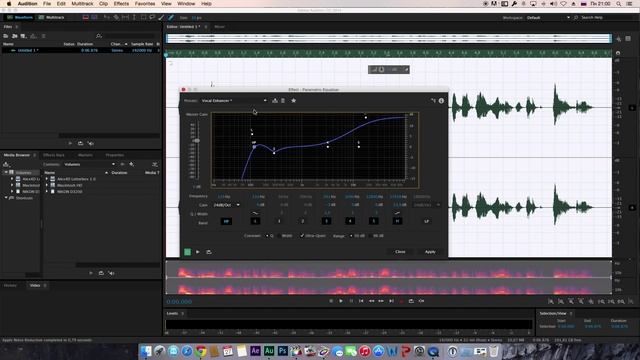This screenshot has width=640, height=360.
Task: Toggle band 1 button
Action: tap(279, 221)
